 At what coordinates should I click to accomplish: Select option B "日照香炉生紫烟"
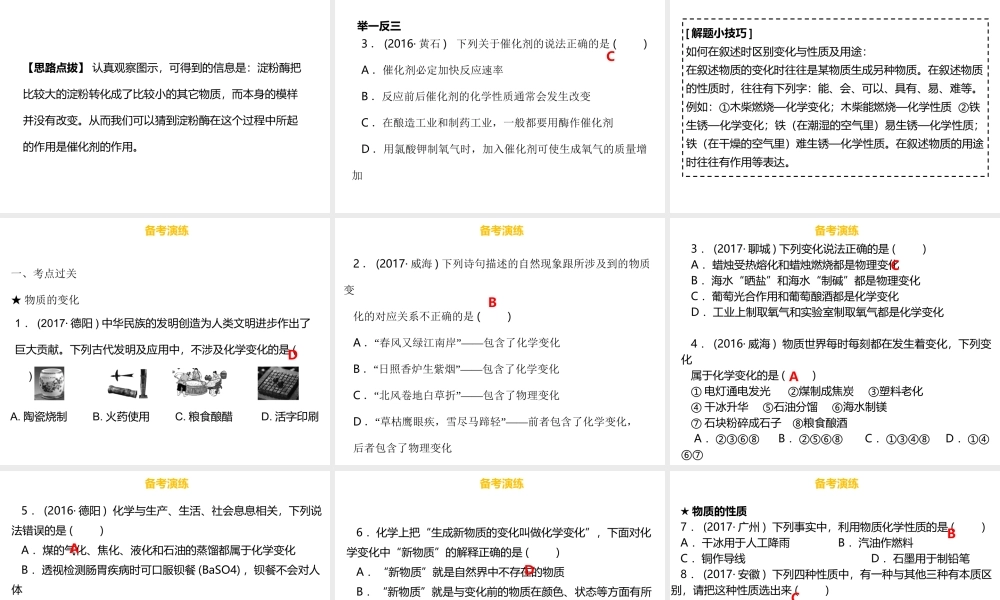click(456, 369)
